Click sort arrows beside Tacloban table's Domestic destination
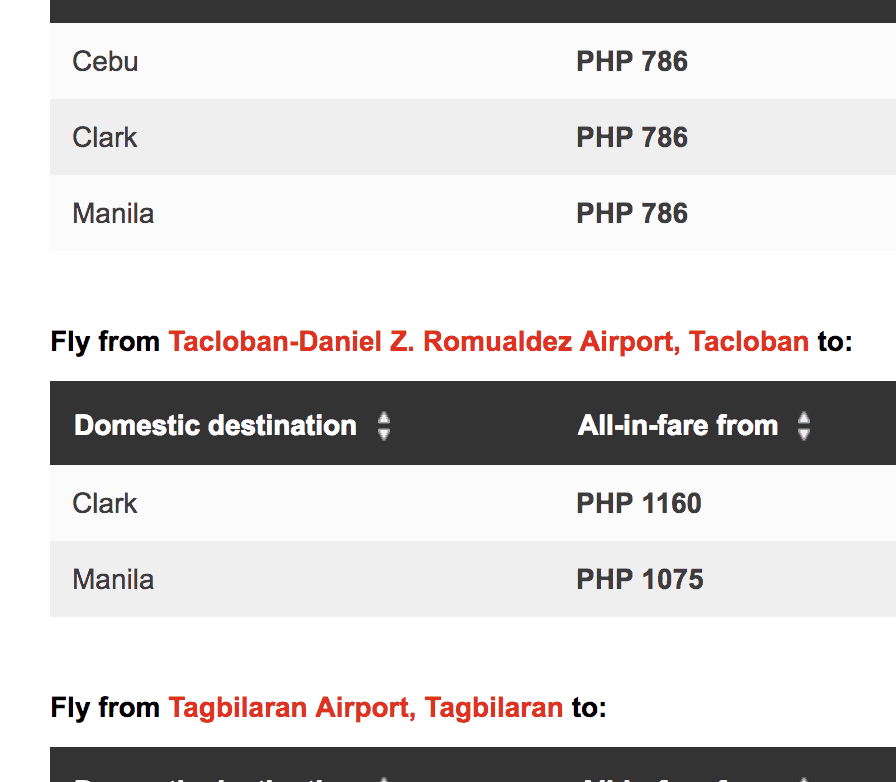The height and width of the screenshot is (782, 896). coord(384,426)
